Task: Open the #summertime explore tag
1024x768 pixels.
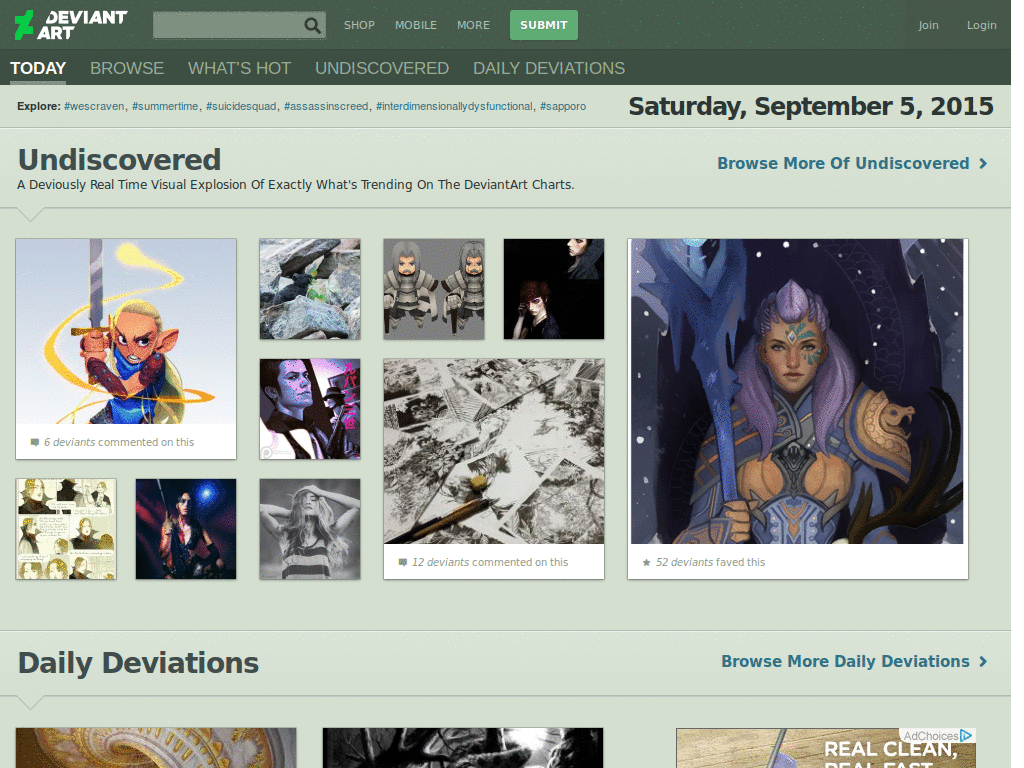Action: (165, 106)
